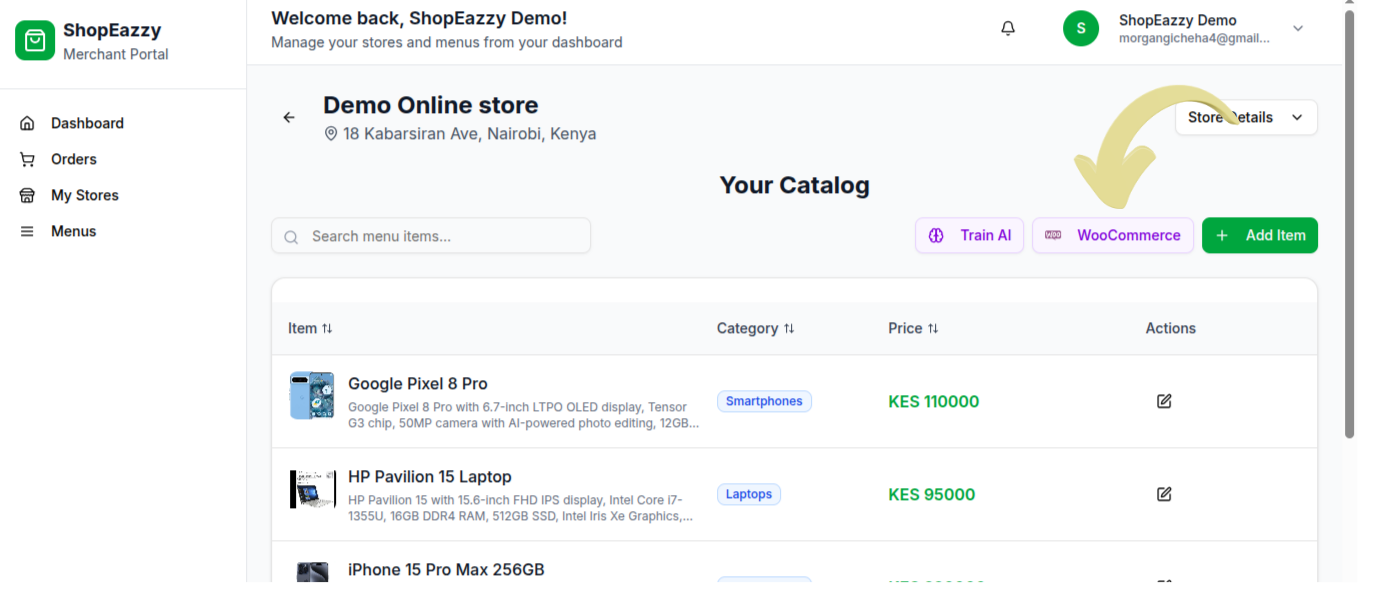
Task: Click the magnifier icon in the search box
Action: 291,237
